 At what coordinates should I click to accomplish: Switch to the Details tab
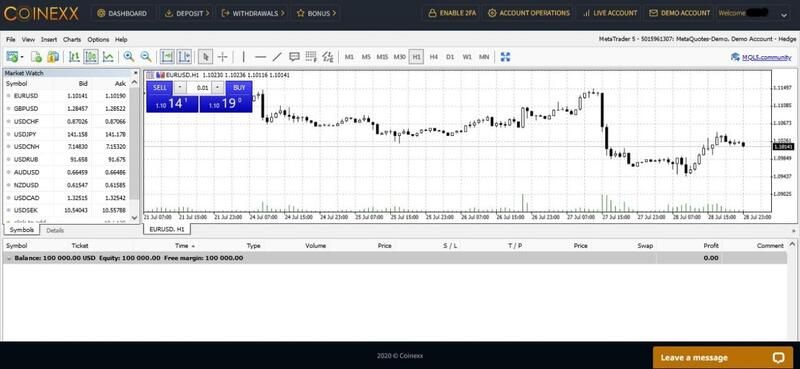click(x=55, y=230)
